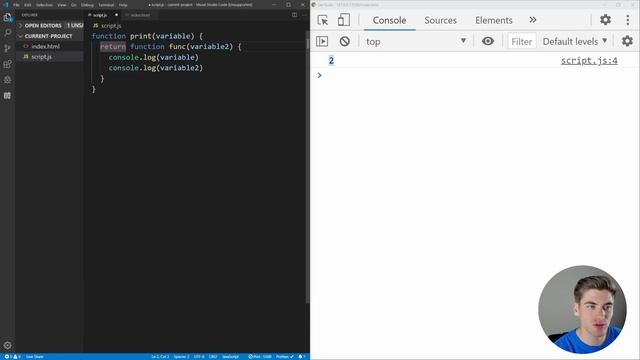Open the Source Control view
Image resolution: width=640 pixels, height=360 pixels.
pos(7,48)
